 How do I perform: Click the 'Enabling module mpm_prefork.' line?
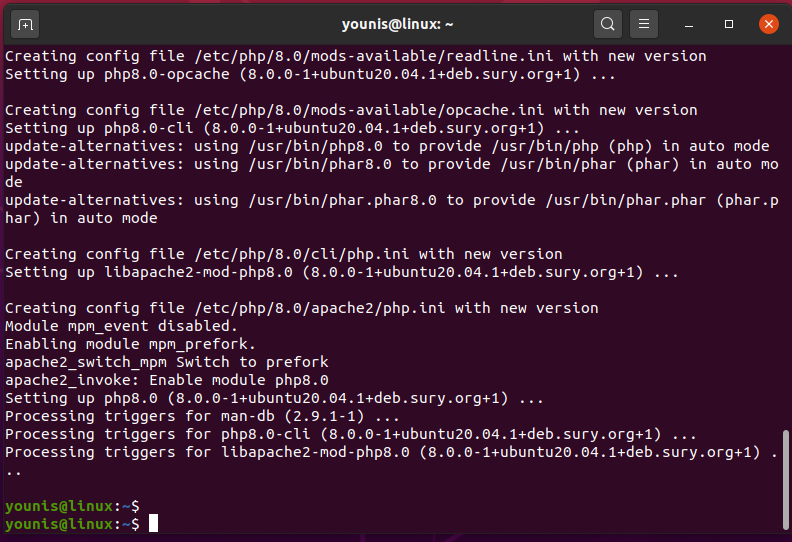[x=130, y=344]
